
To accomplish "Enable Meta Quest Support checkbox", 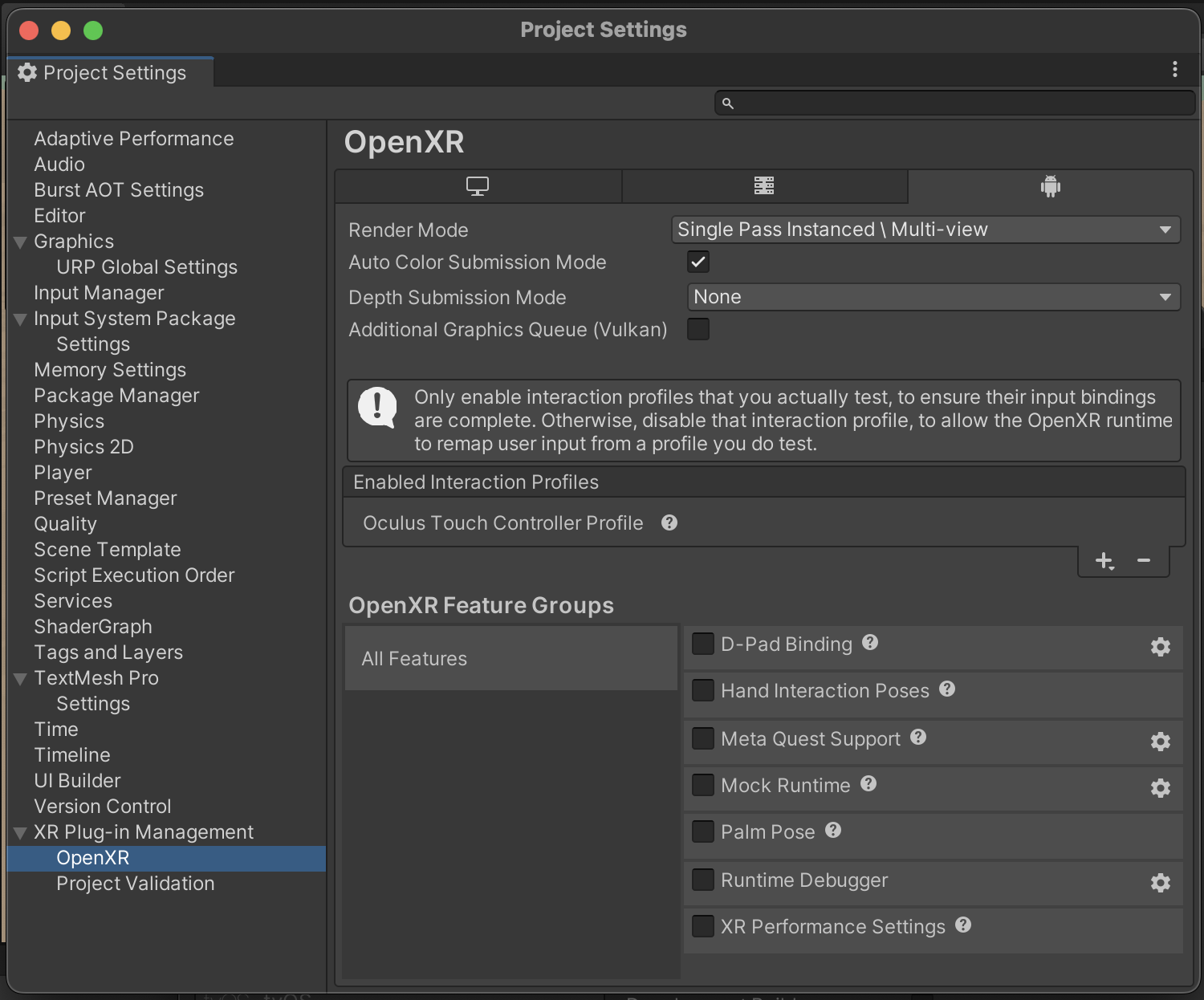I will [x=703, y=738].
